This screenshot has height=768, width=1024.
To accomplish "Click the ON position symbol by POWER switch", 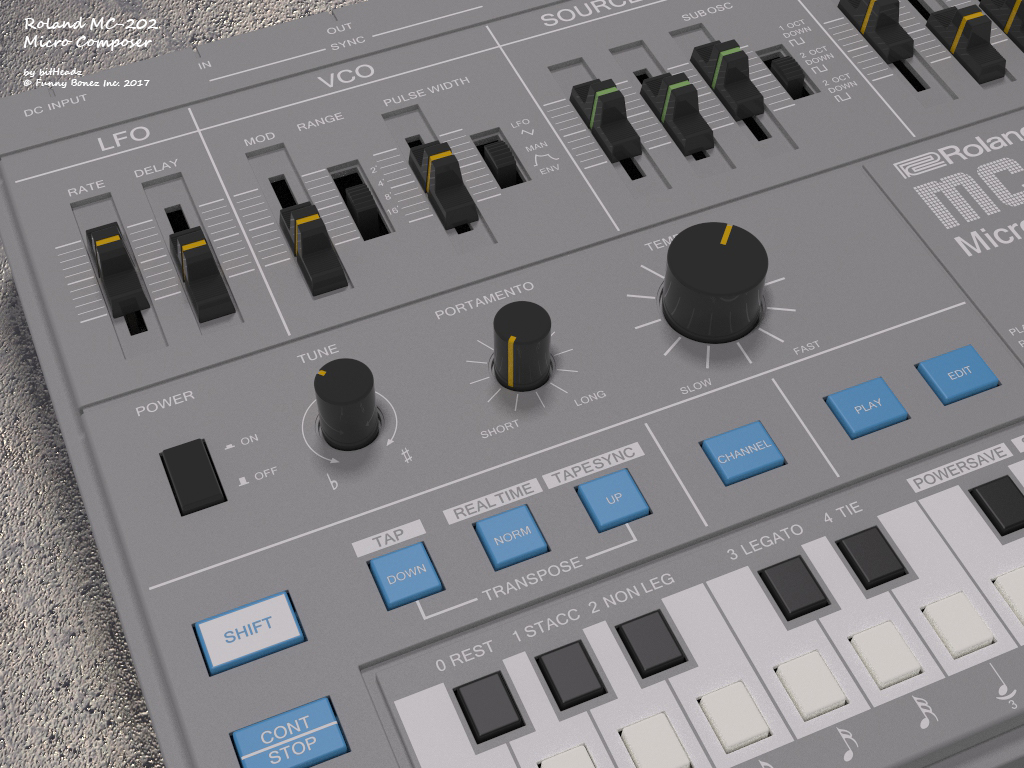I will coord(229,446).
